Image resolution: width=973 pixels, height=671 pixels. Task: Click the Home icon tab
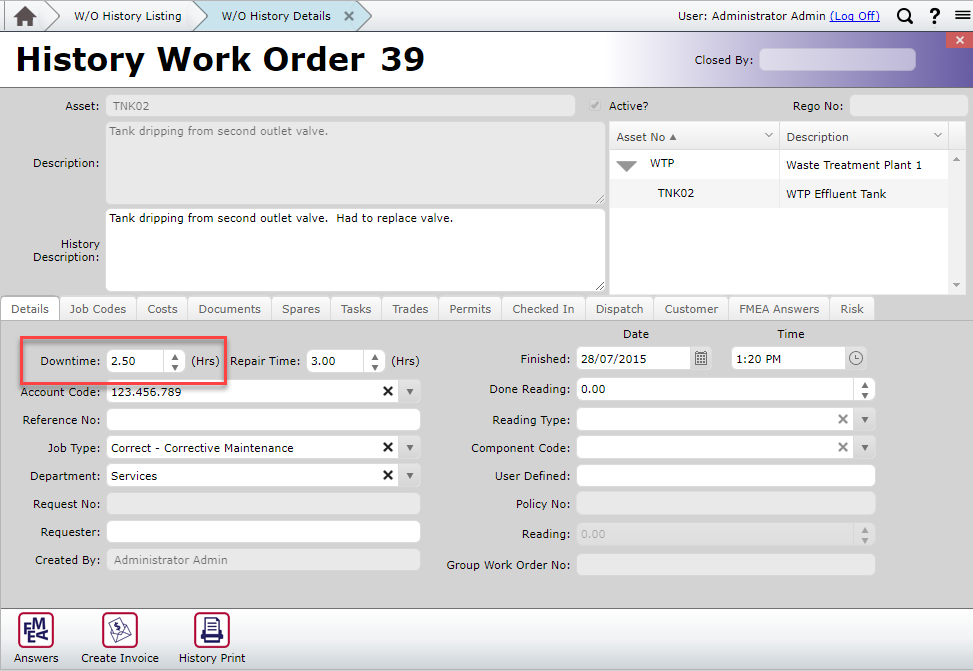click(25, 16)
